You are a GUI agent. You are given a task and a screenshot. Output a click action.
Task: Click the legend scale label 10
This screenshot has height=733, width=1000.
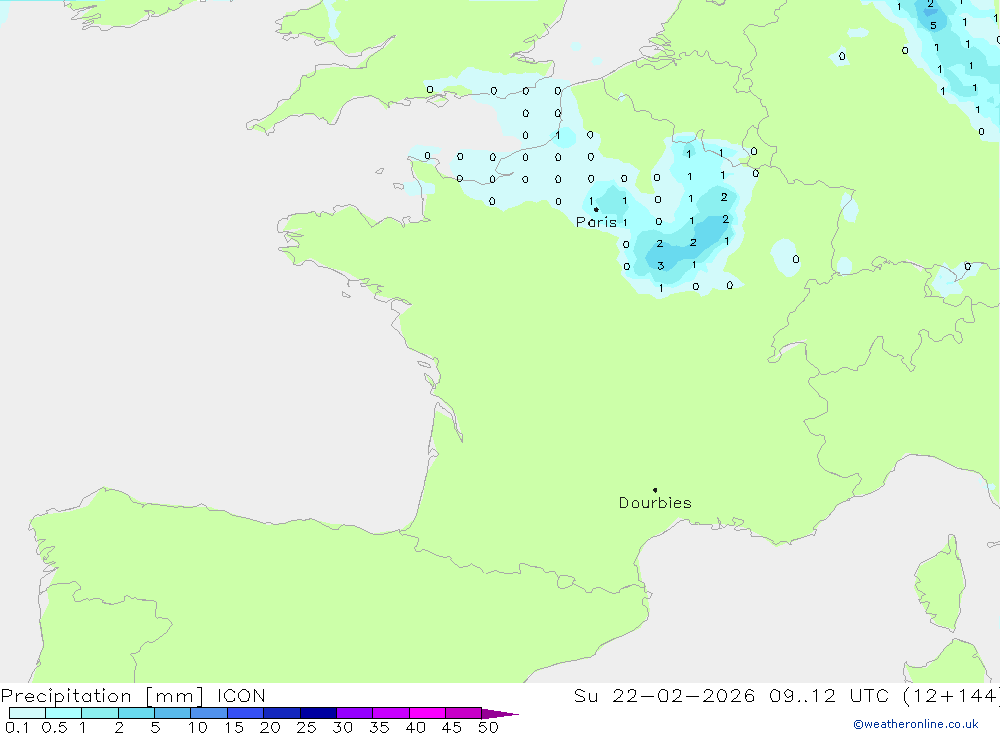(x=198, y=727)
